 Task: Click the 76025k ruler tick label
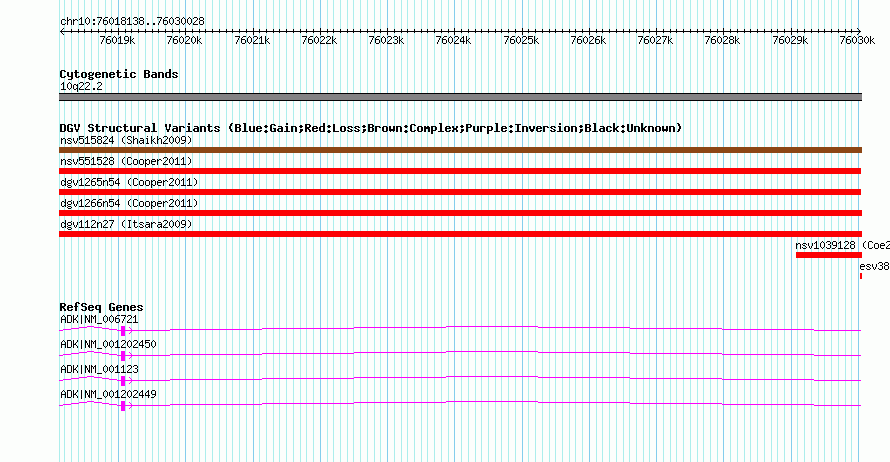click(x=521, y=40)
